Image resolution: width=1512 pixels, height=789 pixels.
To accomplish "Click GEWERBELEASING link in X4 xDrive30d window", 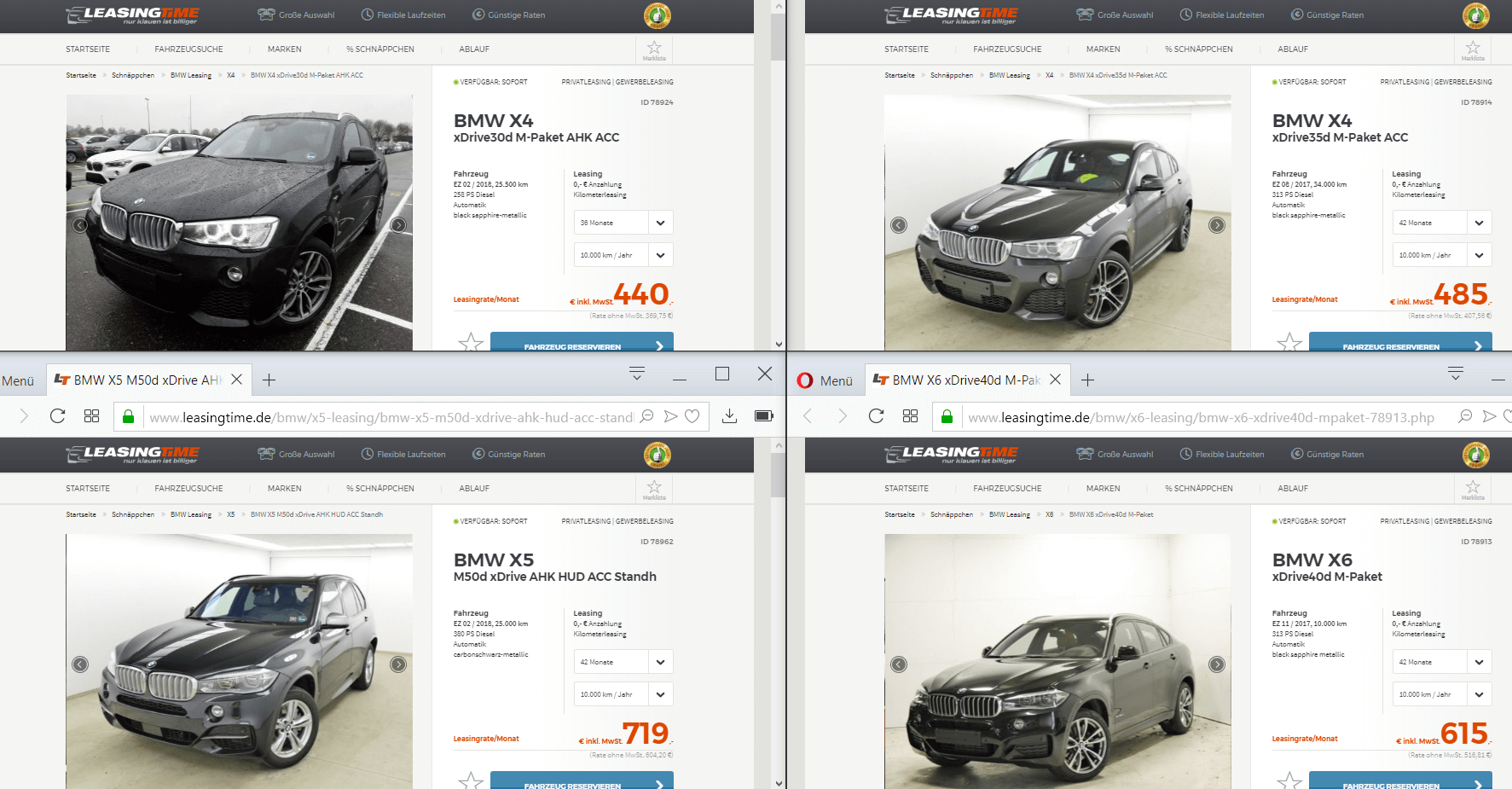I will point(645,82).
